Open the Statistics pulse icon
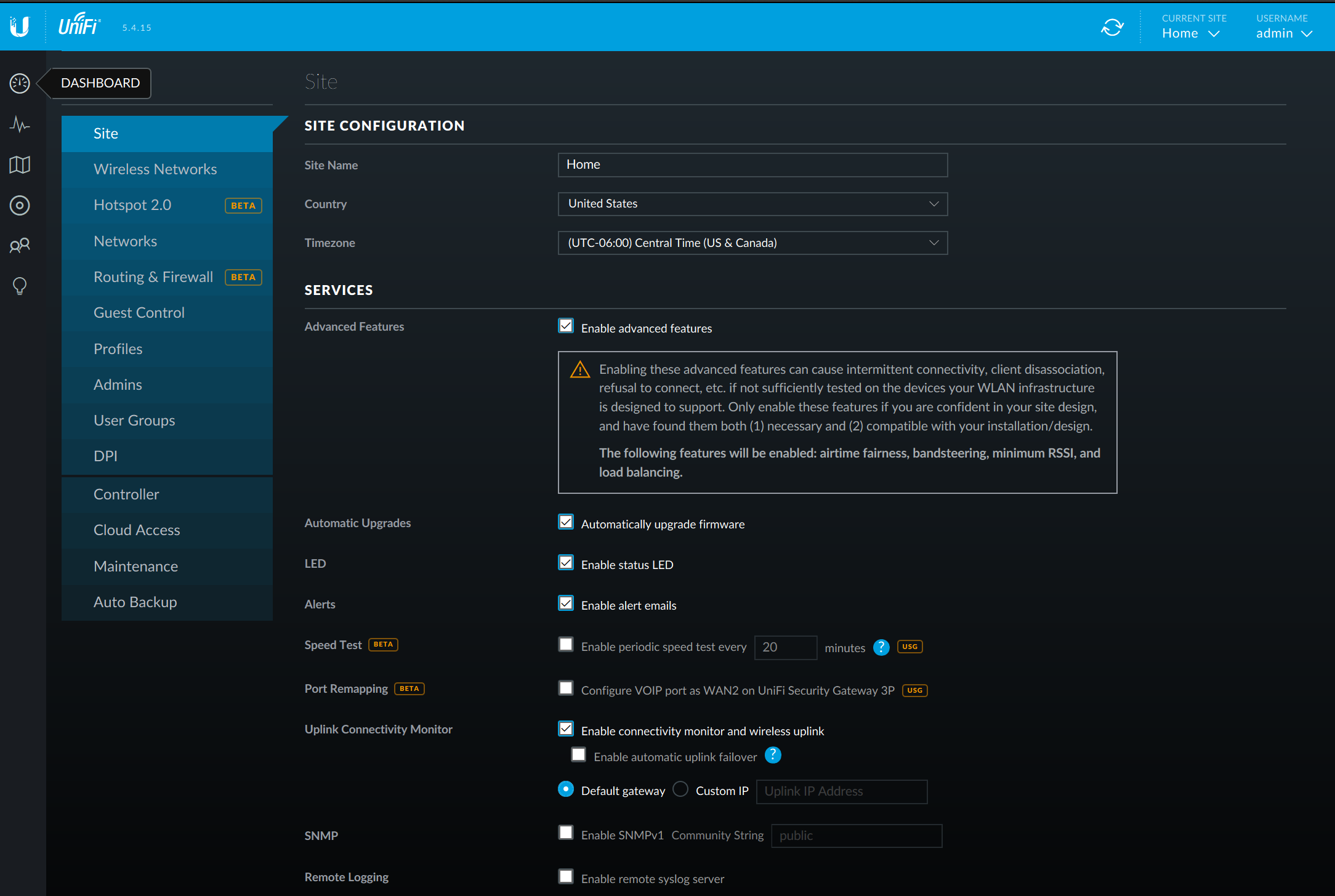 click(20, 124)
